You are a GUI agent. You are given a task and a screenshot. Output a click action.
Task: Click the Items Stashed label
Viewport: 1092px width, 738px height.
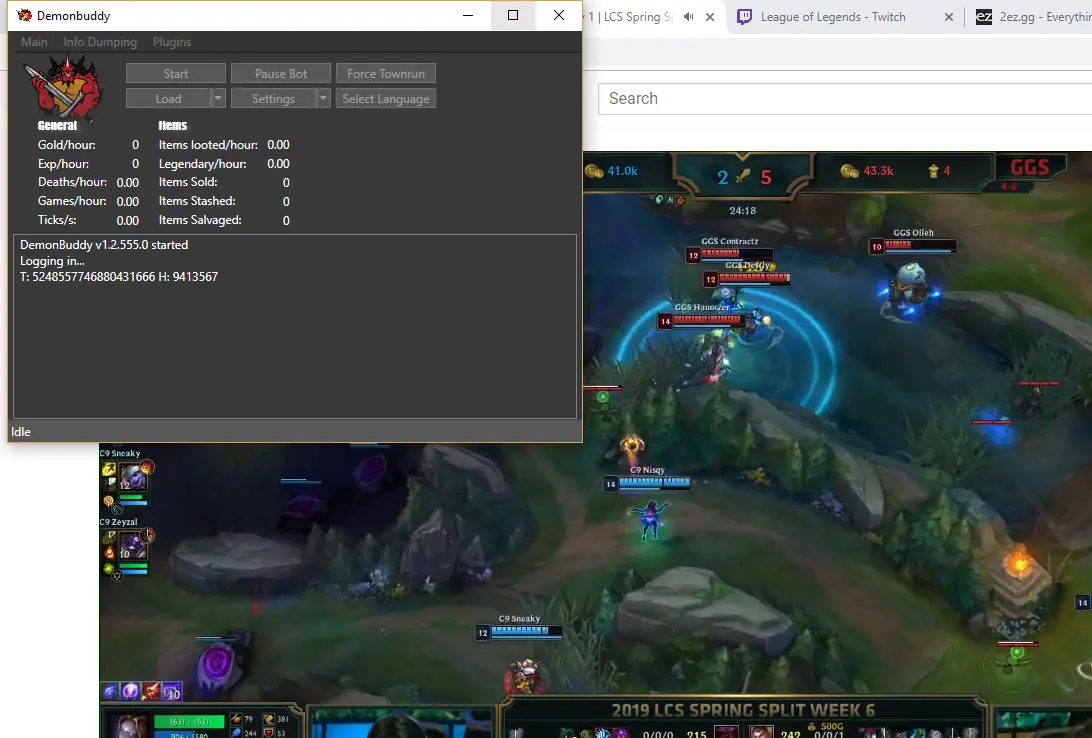click(x=197, y=201)
